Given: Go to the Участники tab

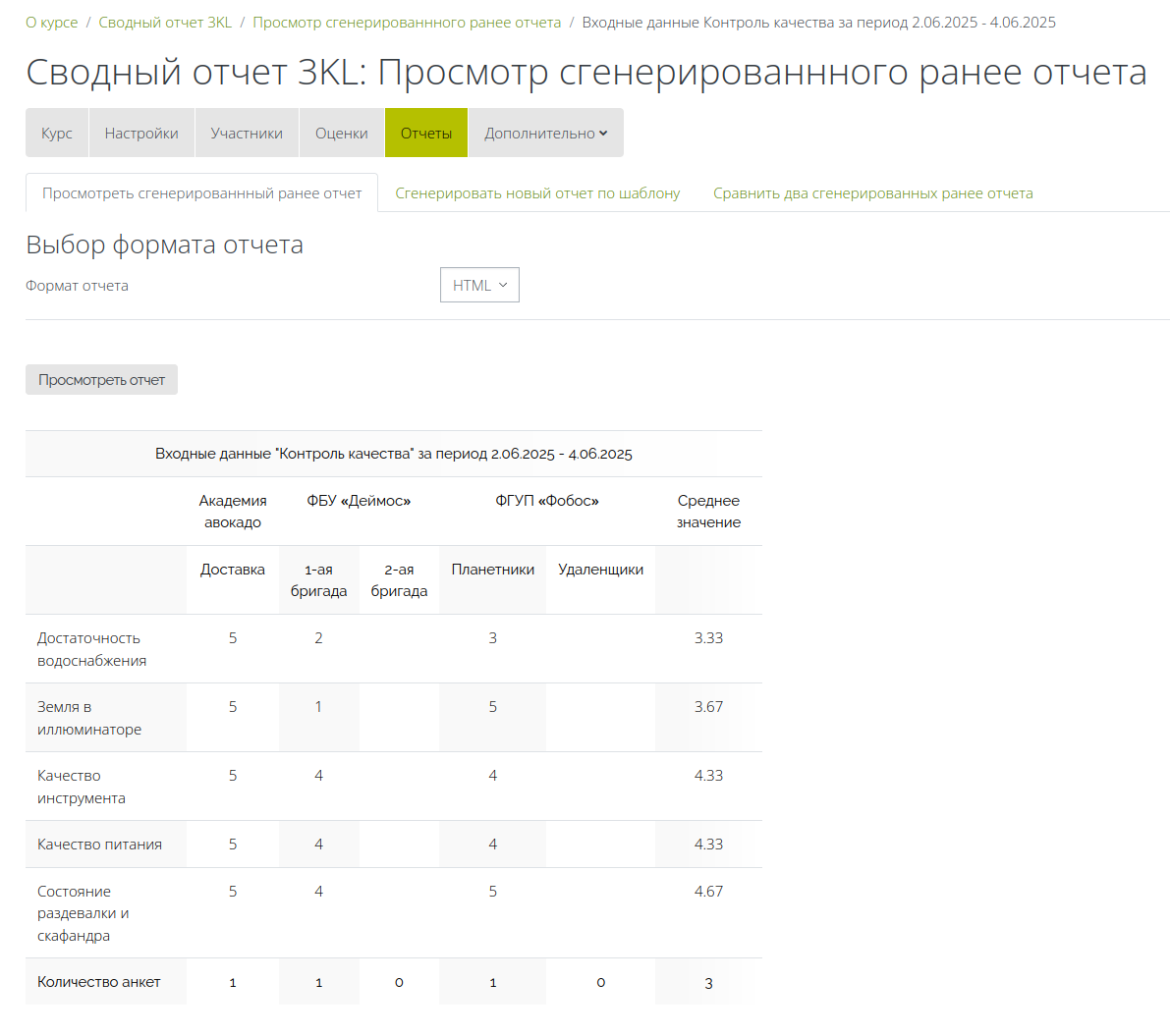Looking at the screenshot, I should click(x=247, y=133).
